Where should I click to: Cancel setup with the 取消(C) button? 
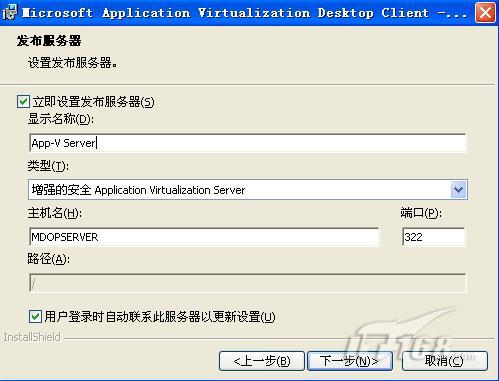444,361
